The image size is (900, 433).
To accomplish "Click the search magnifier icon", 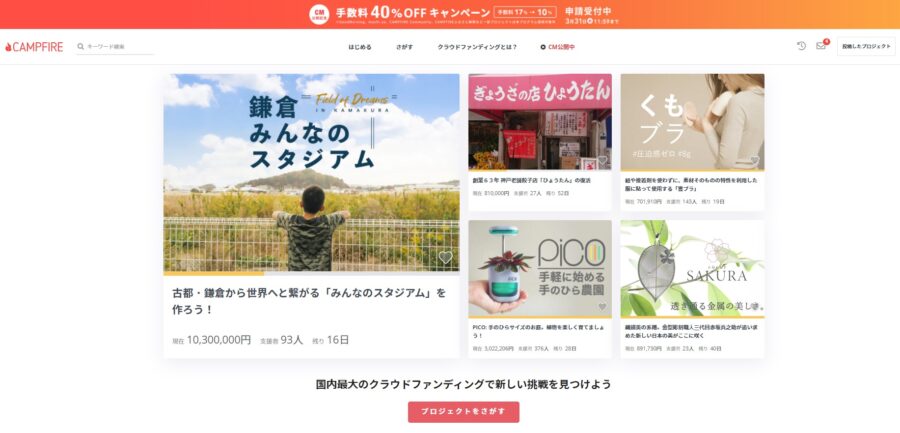I will (x=81, y=47).
